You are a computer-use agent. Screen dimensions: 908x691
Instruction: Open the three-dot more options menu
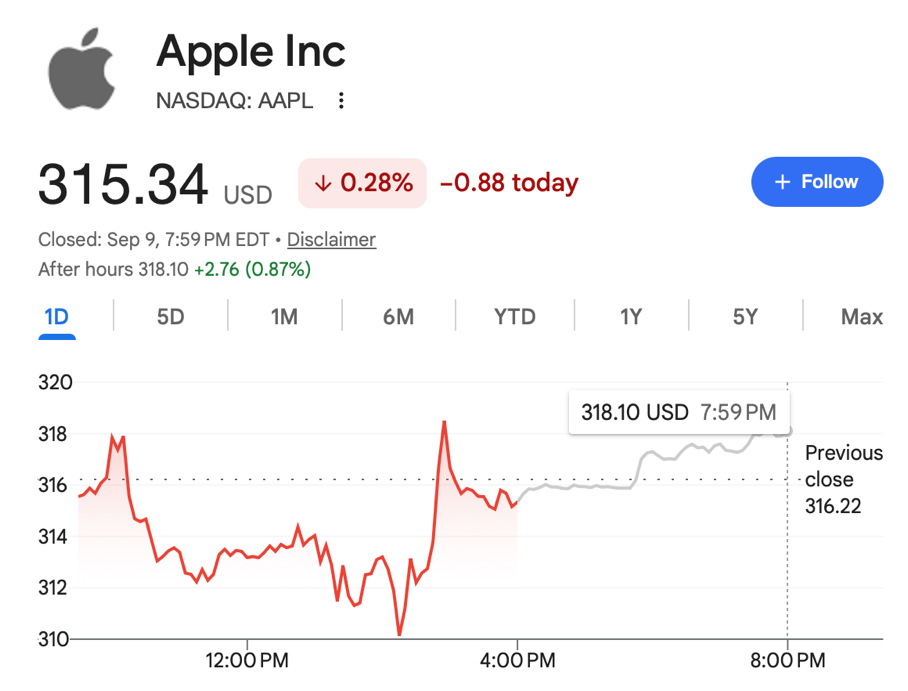[341, 100]
